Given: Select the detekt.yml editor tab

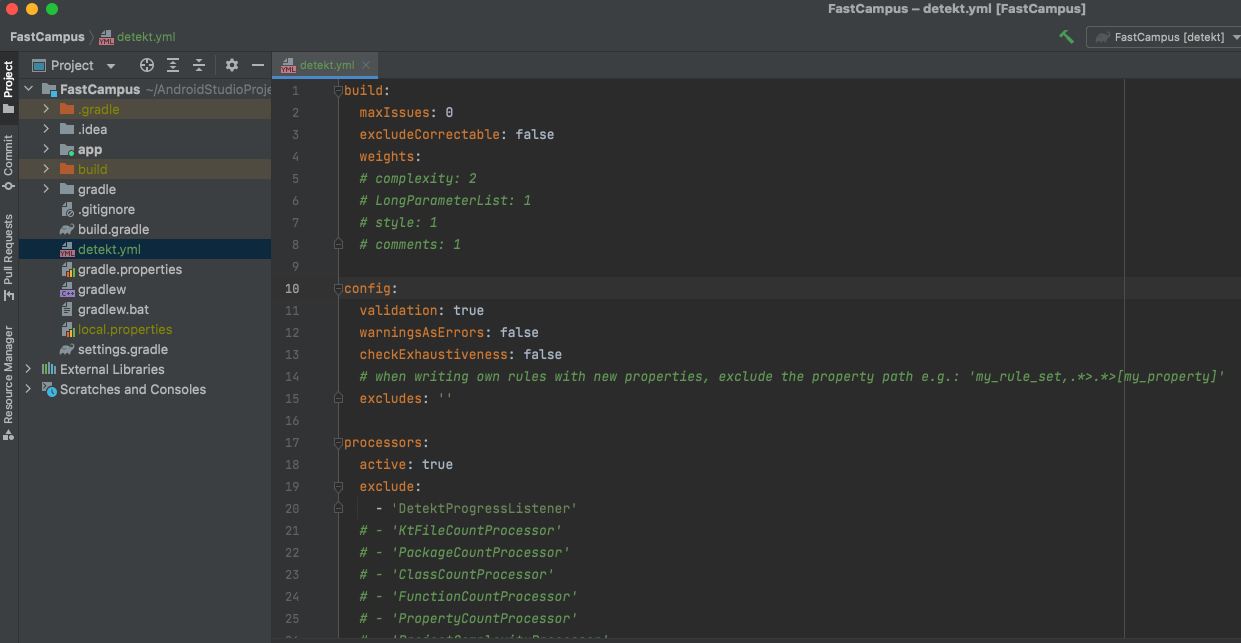Looking at the screenshot, I should (326, 65).
